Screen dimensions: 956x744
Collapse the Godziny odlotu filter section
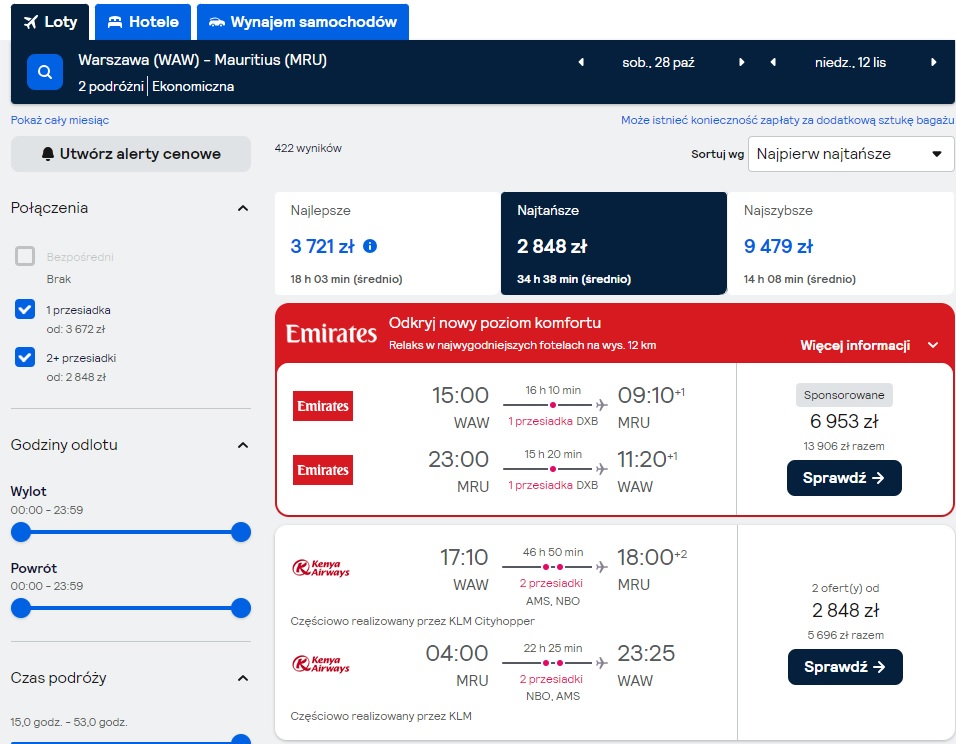coord(243,445)
